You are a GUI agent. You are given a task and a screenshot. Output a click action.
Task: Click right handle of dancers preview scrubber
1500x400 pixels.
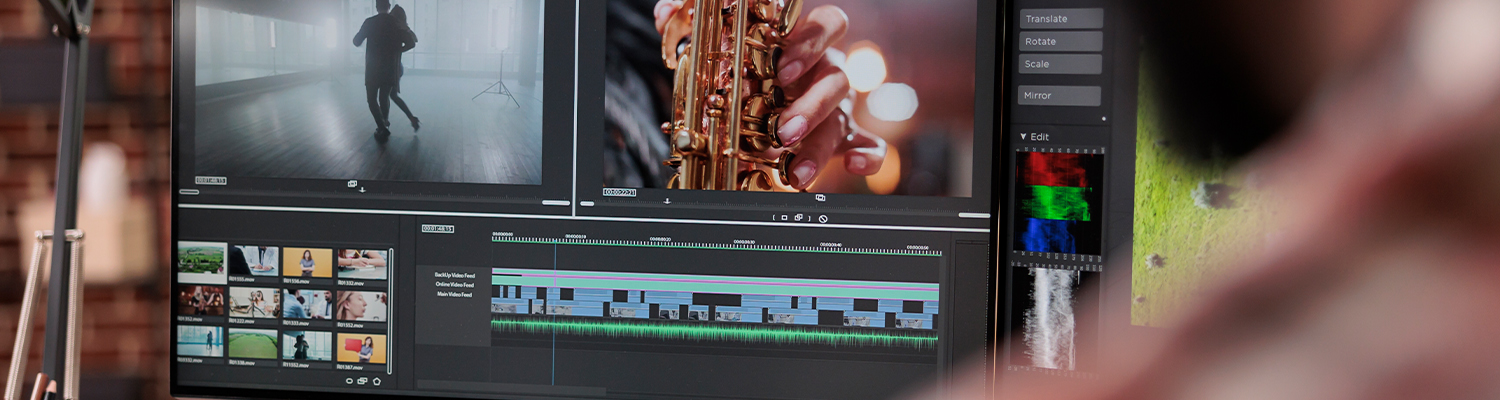coord(556,203)
